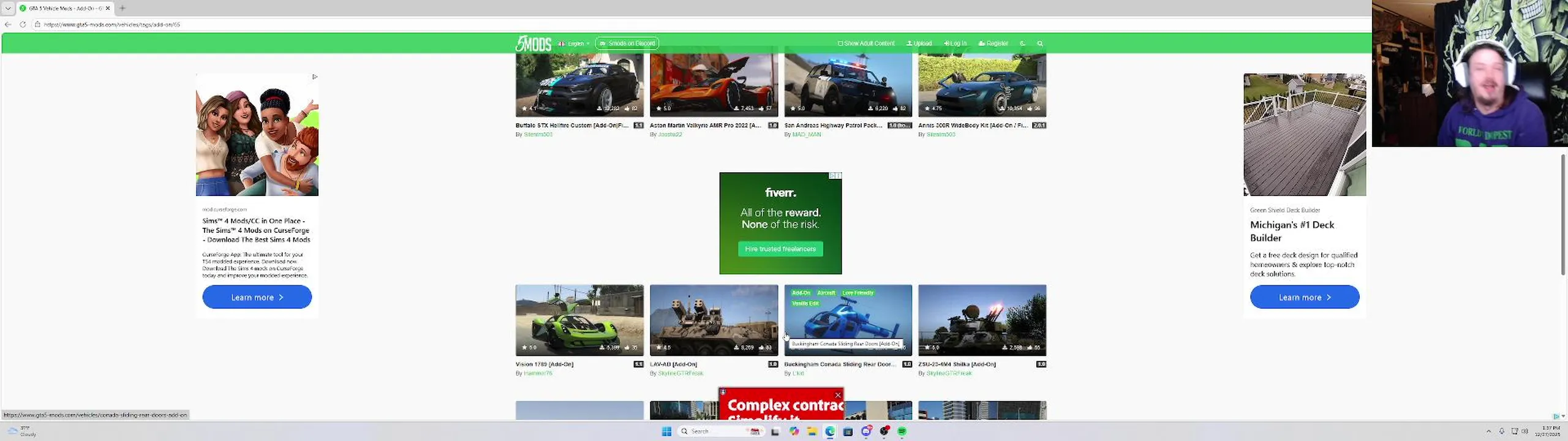Open Spotify from the taskbar
Viewport: 1568px width, 441px height.
[902, 431]
